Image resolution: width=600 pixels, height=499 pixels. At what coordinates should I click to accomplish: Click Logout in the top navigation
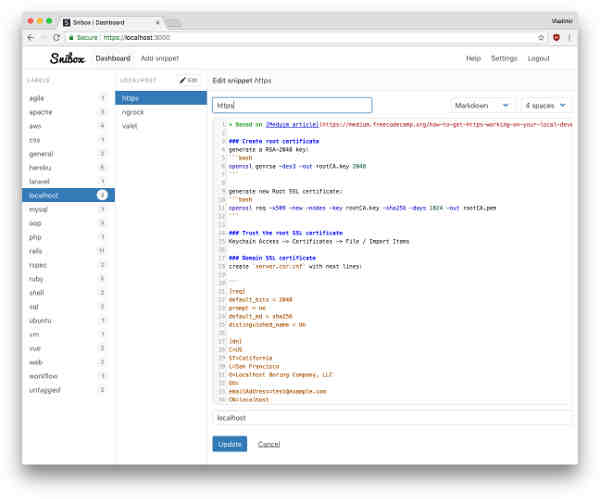[x=538, y=59]
